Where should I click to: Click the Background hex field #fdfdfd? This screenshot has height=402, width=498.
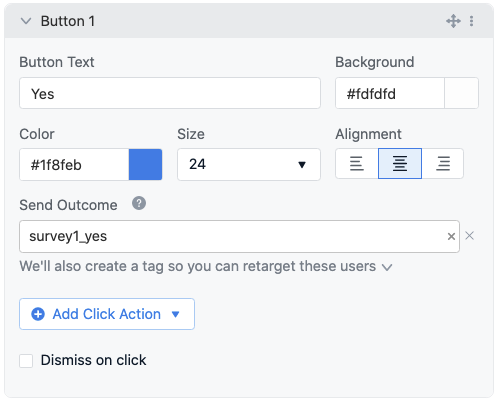click(x=390, y=93)
